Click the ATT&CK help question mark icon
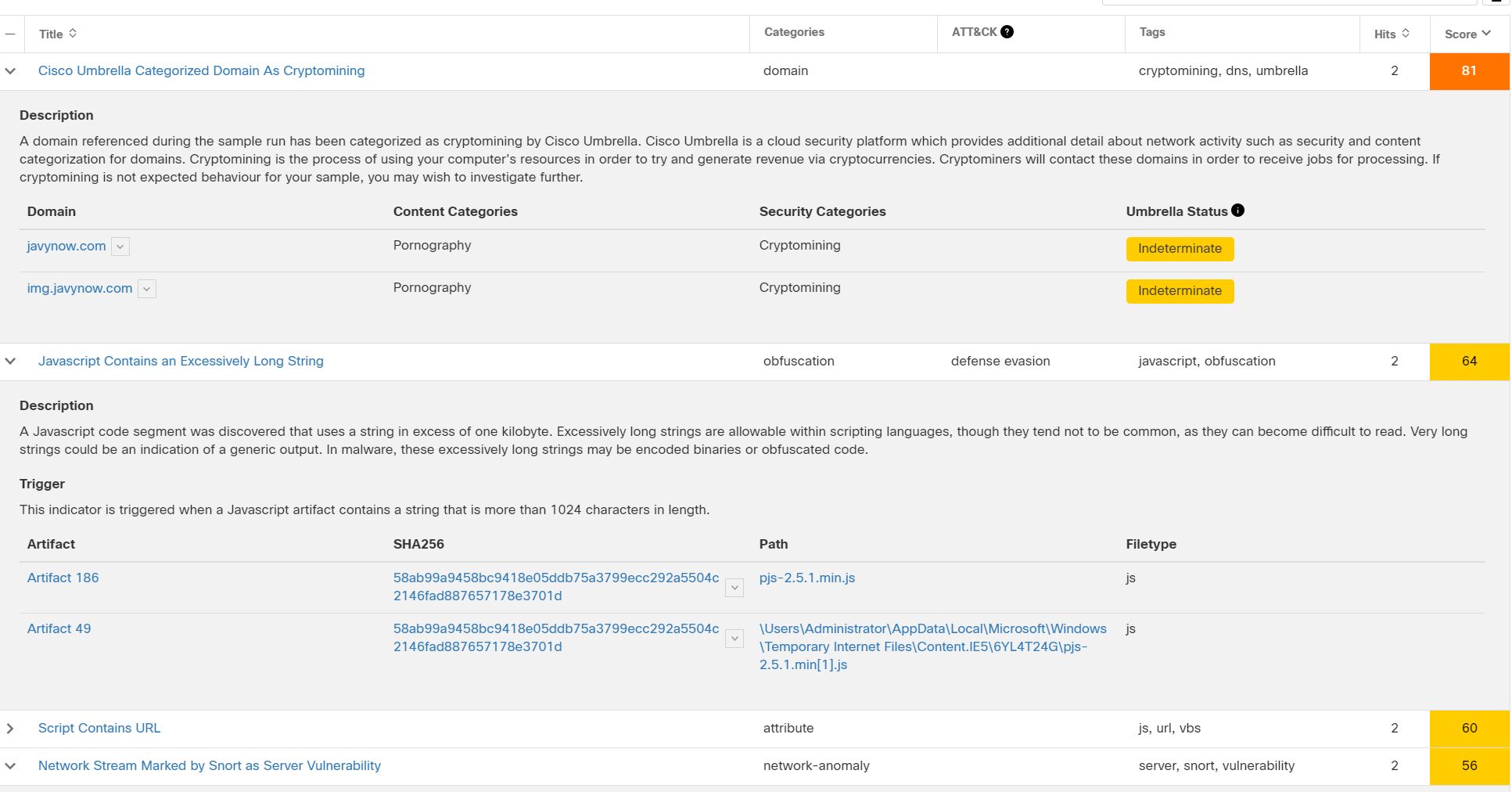Viewport: 1512px width, 792px height. click(x=1007, y=32)
